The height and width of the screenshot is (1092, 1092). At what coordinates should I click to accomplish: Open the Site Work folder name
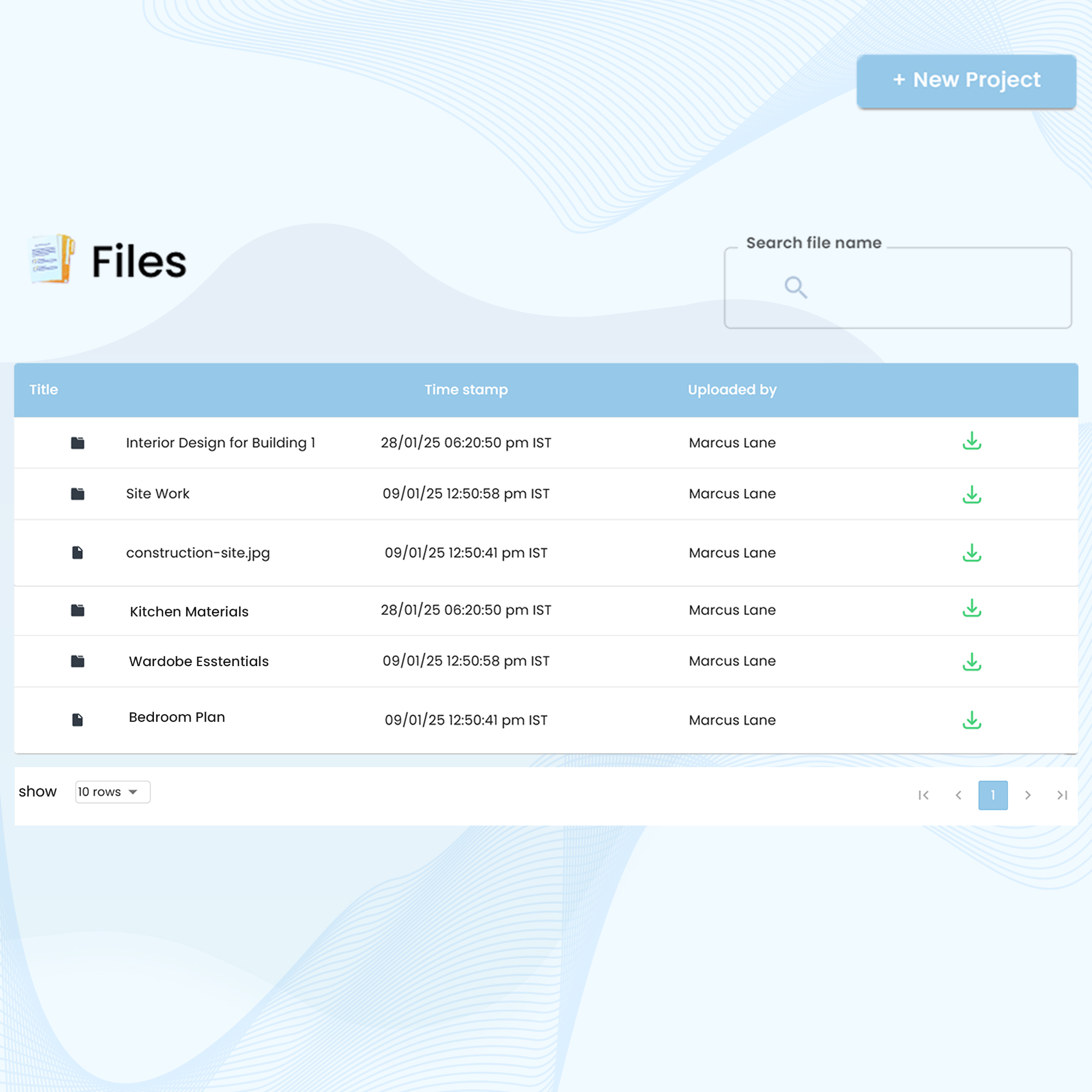pyautogui.click(x=158, y=494)
